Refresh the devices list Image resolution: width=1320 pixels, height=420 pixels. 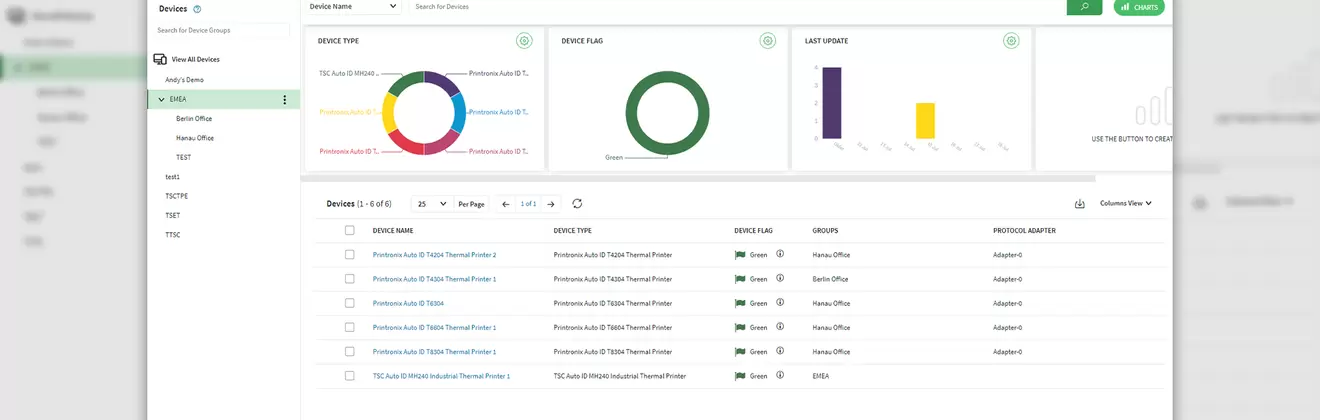click(x=577, y=204)
